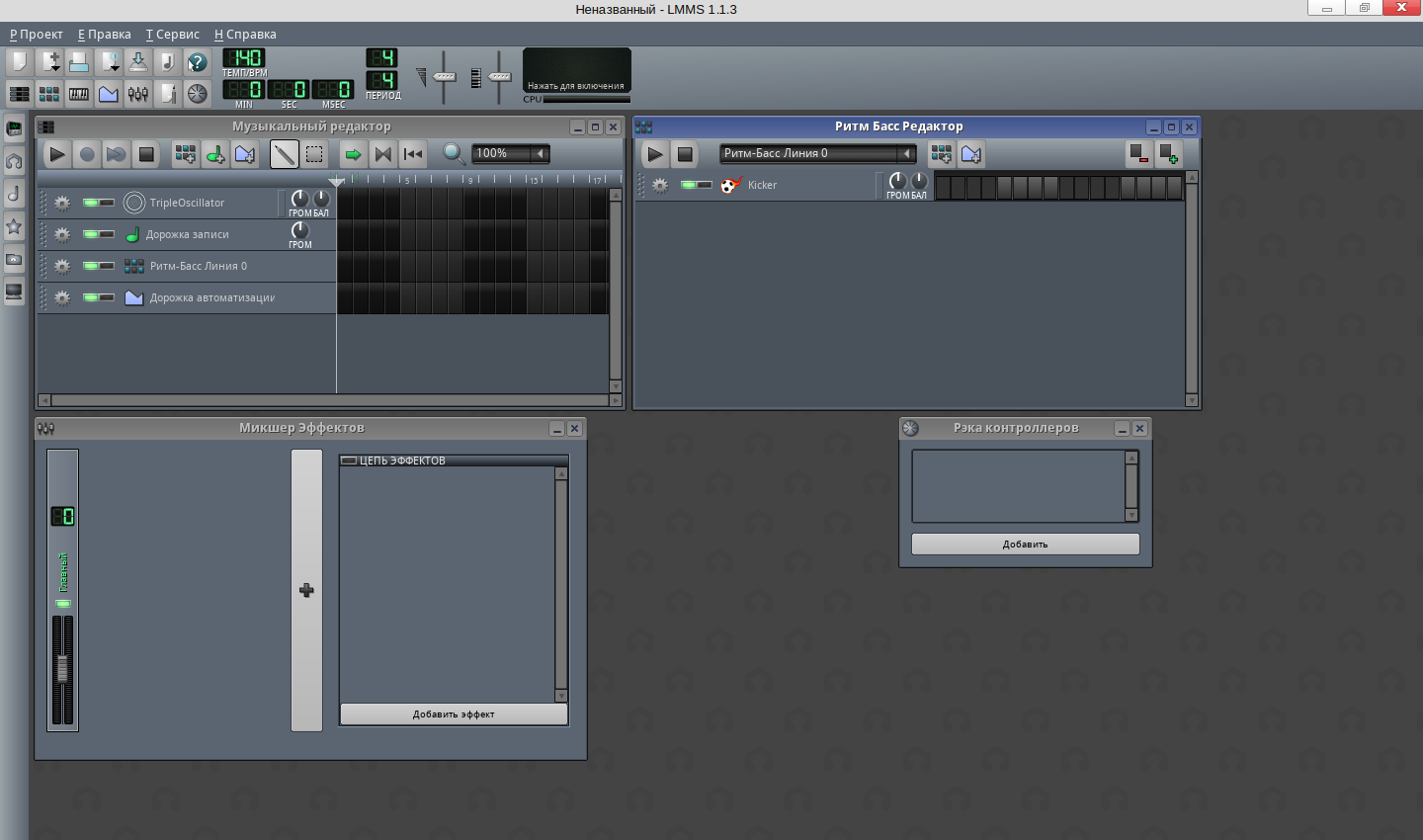Click Добавить in Рэка контроллеров
This screenshot has height=840, width=1423.
point(1025,544)
